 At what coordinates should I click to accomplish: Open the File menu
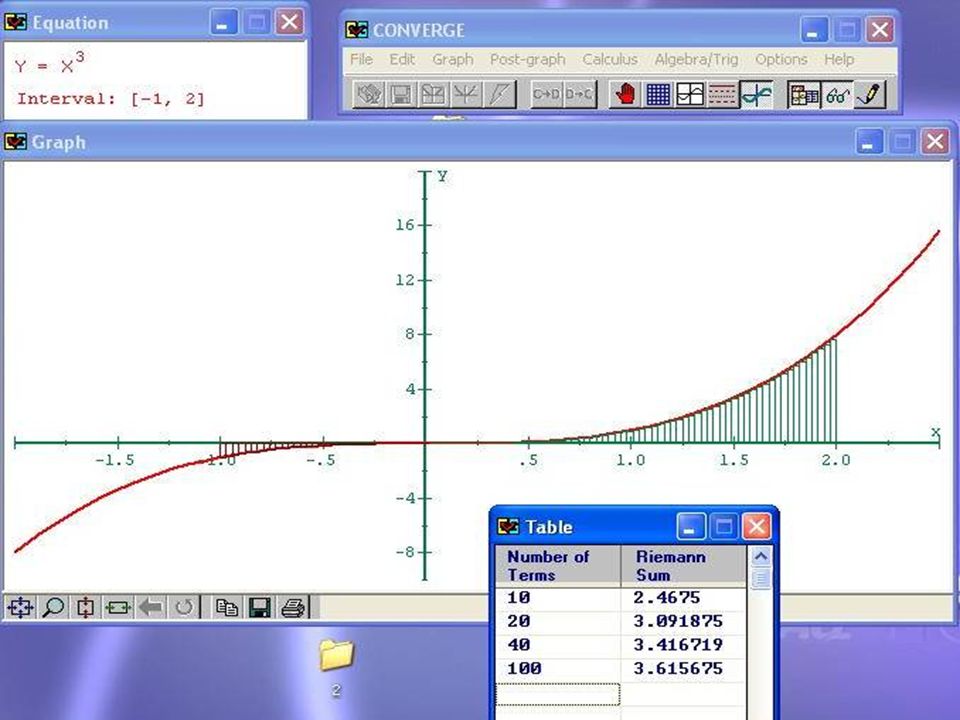(x=361, y=59)
